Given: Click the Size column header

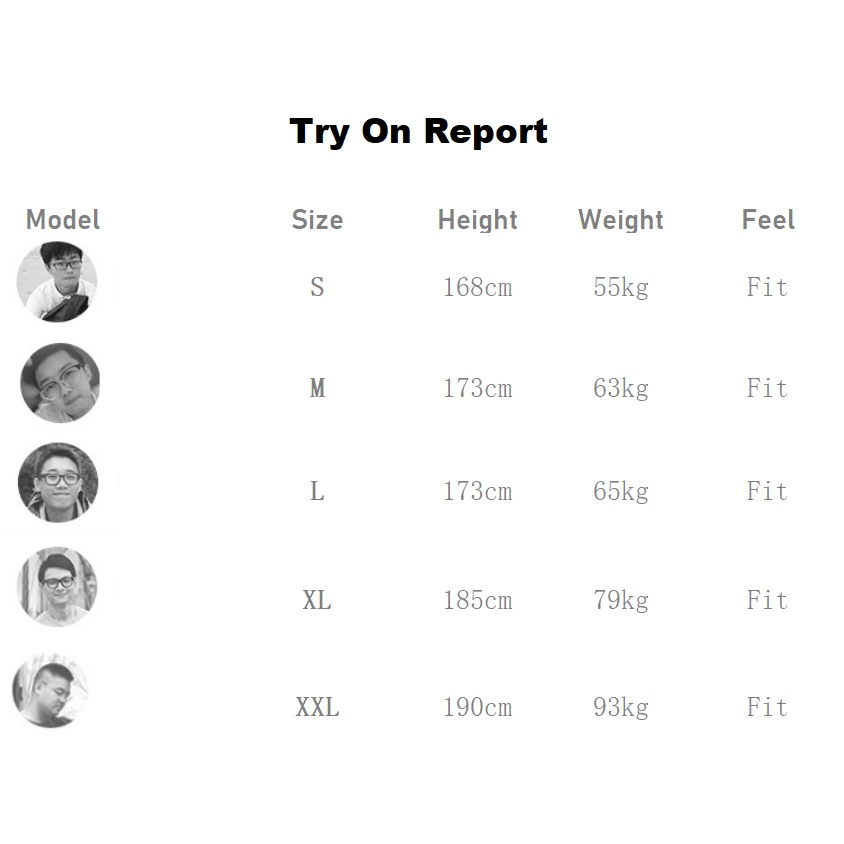Looking at the screenshot, I should [317, 220].
